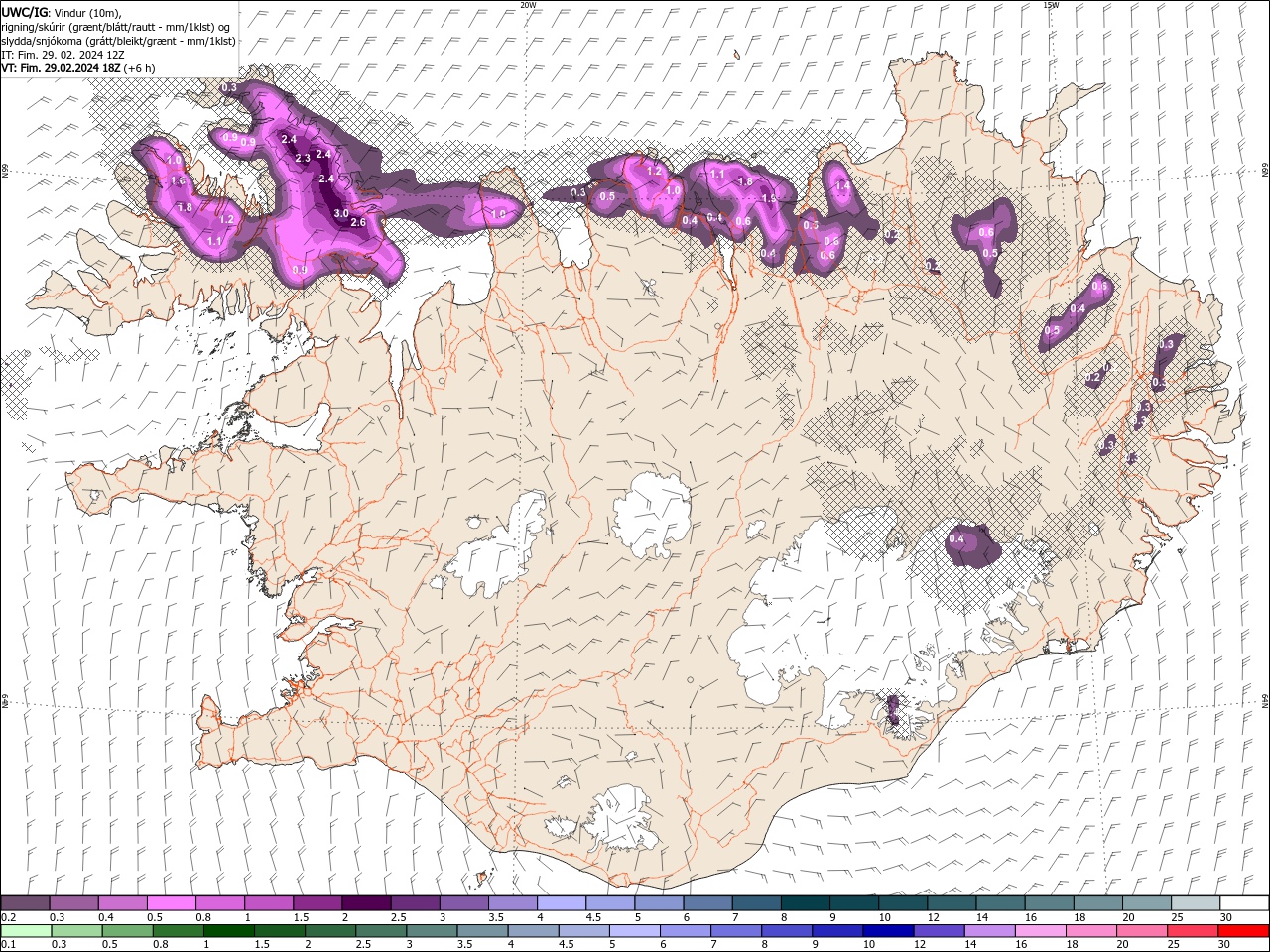Click the legend description line starting 'rigning/skúrir'
This screenshot has width=1270, height=952.
pos(116,27)
